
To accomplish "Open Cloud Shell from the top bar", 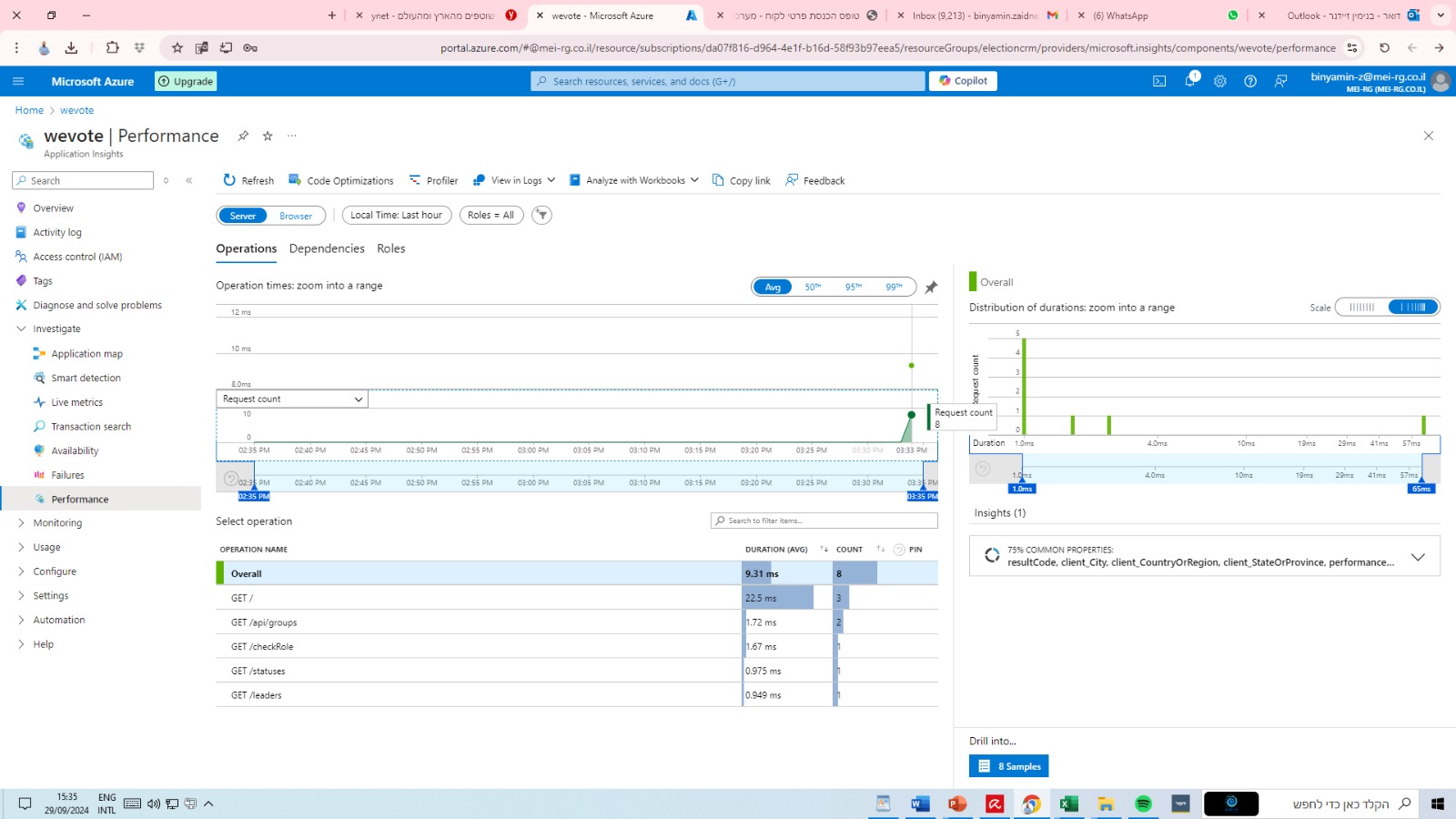I will pos(1159,81).
